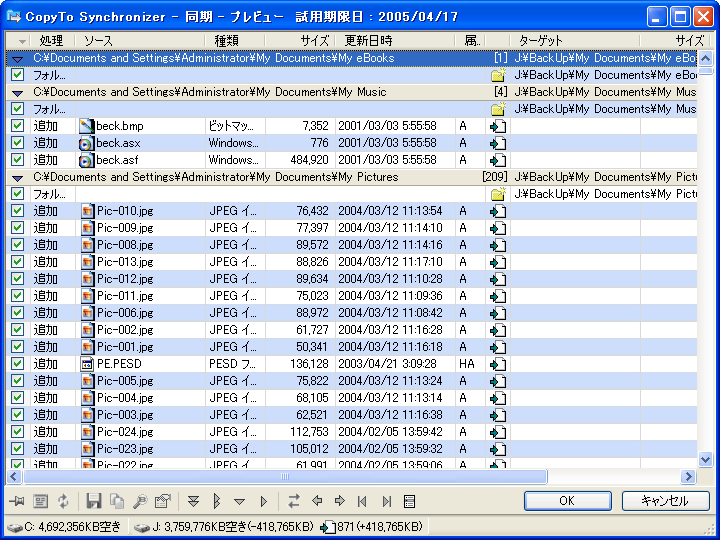This screenshot has height=540, width=720.
Task: Click the list view icon at toolbar end
Action: coord(409,501)
